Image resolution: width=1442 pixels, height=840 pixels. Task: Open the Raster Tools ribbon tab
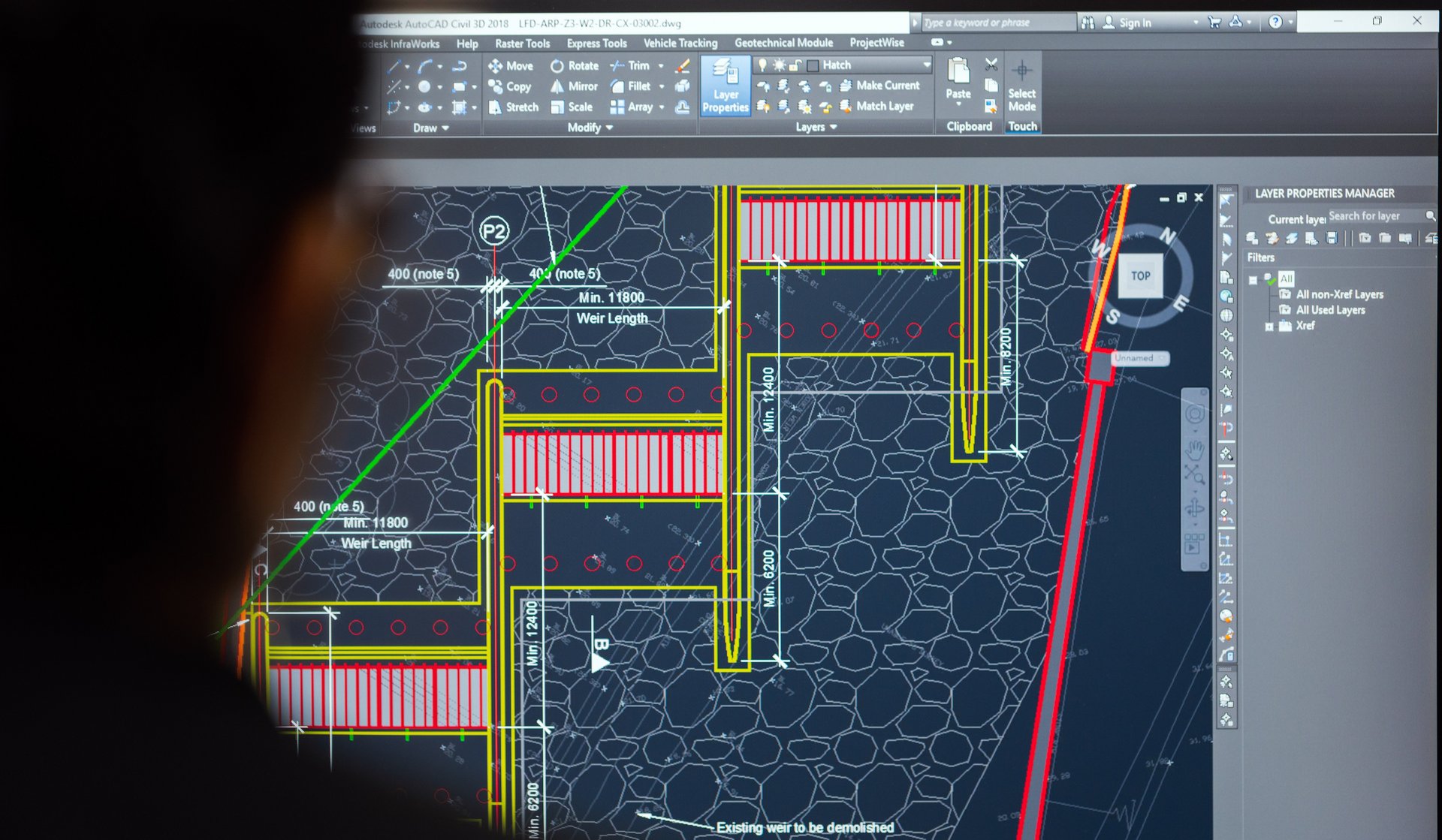click(x=522, y=44)
